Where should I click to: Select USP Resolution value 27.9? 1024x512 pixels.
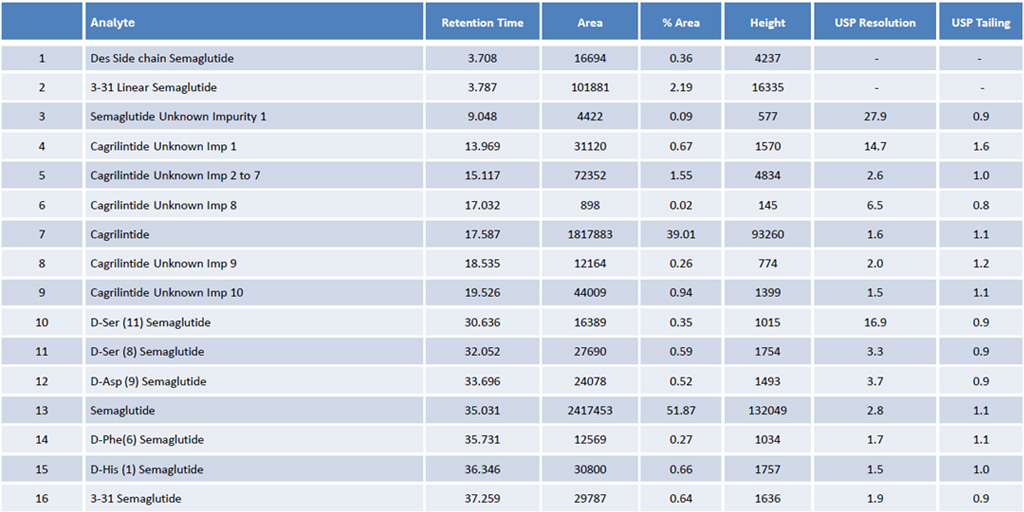(x=875, y=117)
